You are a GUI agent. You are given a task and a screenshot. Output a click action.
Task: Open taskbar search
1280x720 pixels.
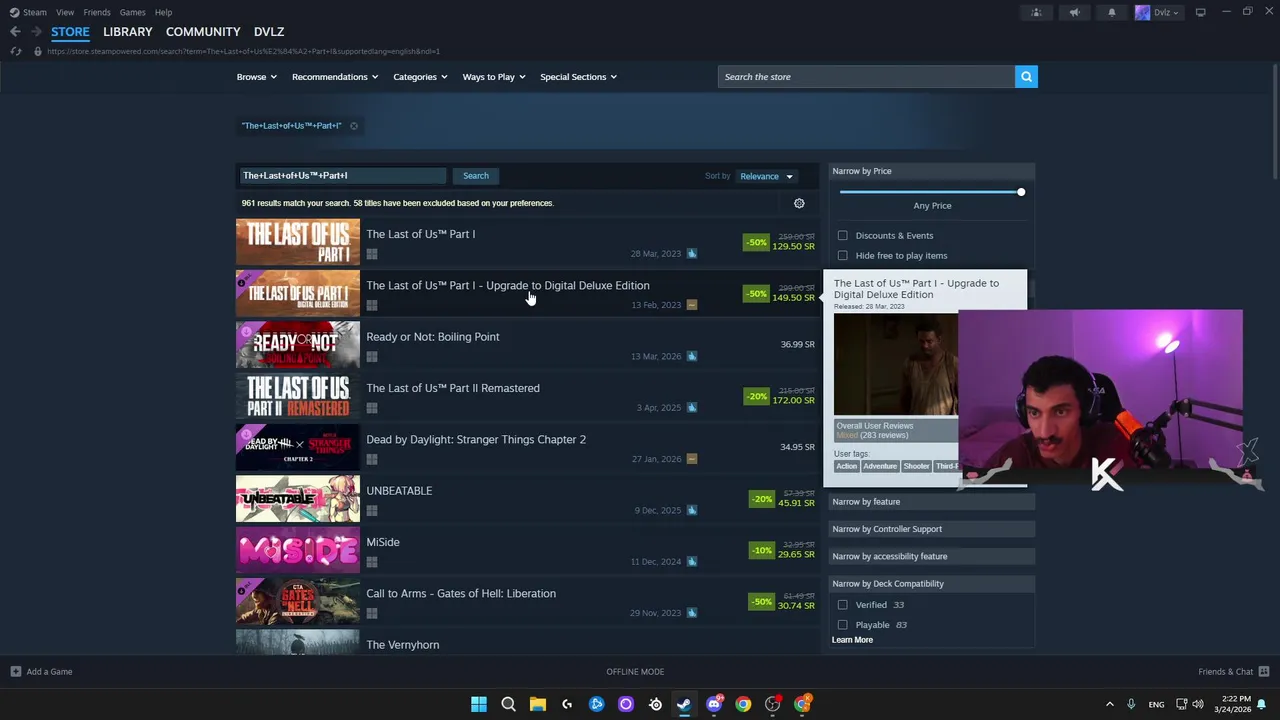[x=508, y=704]
